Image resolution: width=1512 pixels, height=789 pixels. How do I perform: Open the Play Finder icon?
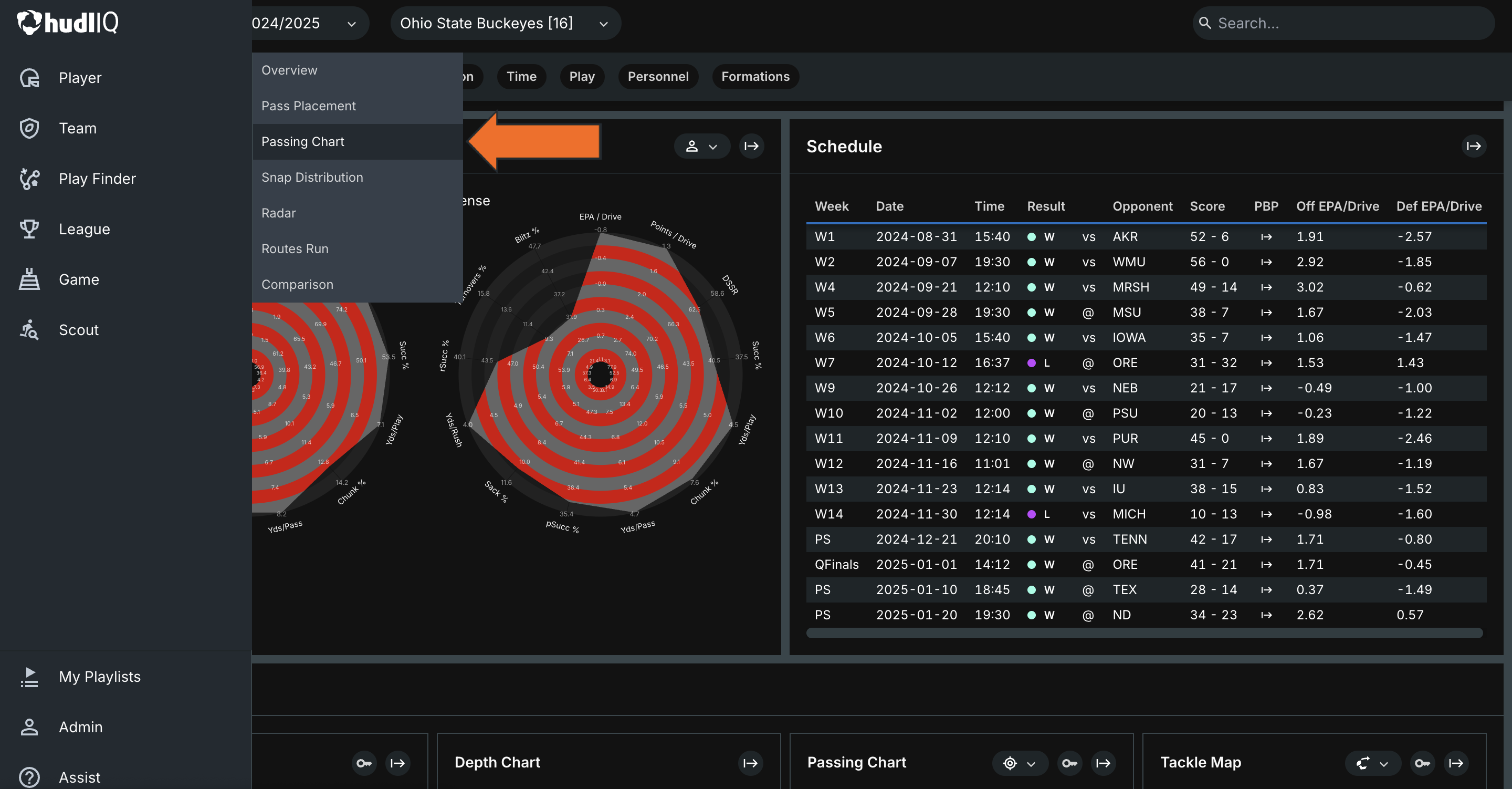pyautogui.click(x=29, y=179)
